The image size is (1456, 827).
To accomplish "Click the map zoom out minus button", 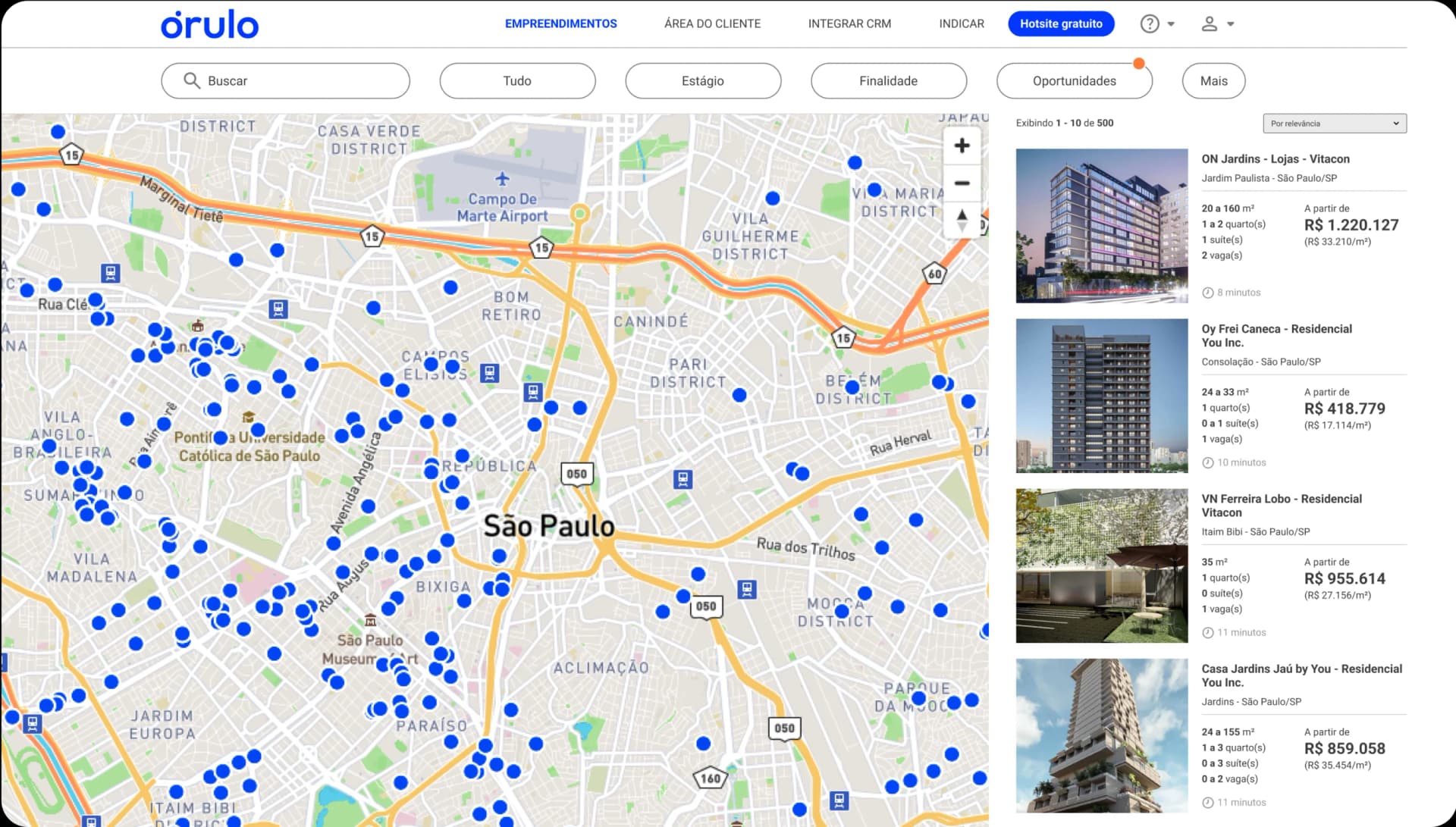I will click(962, 183).
